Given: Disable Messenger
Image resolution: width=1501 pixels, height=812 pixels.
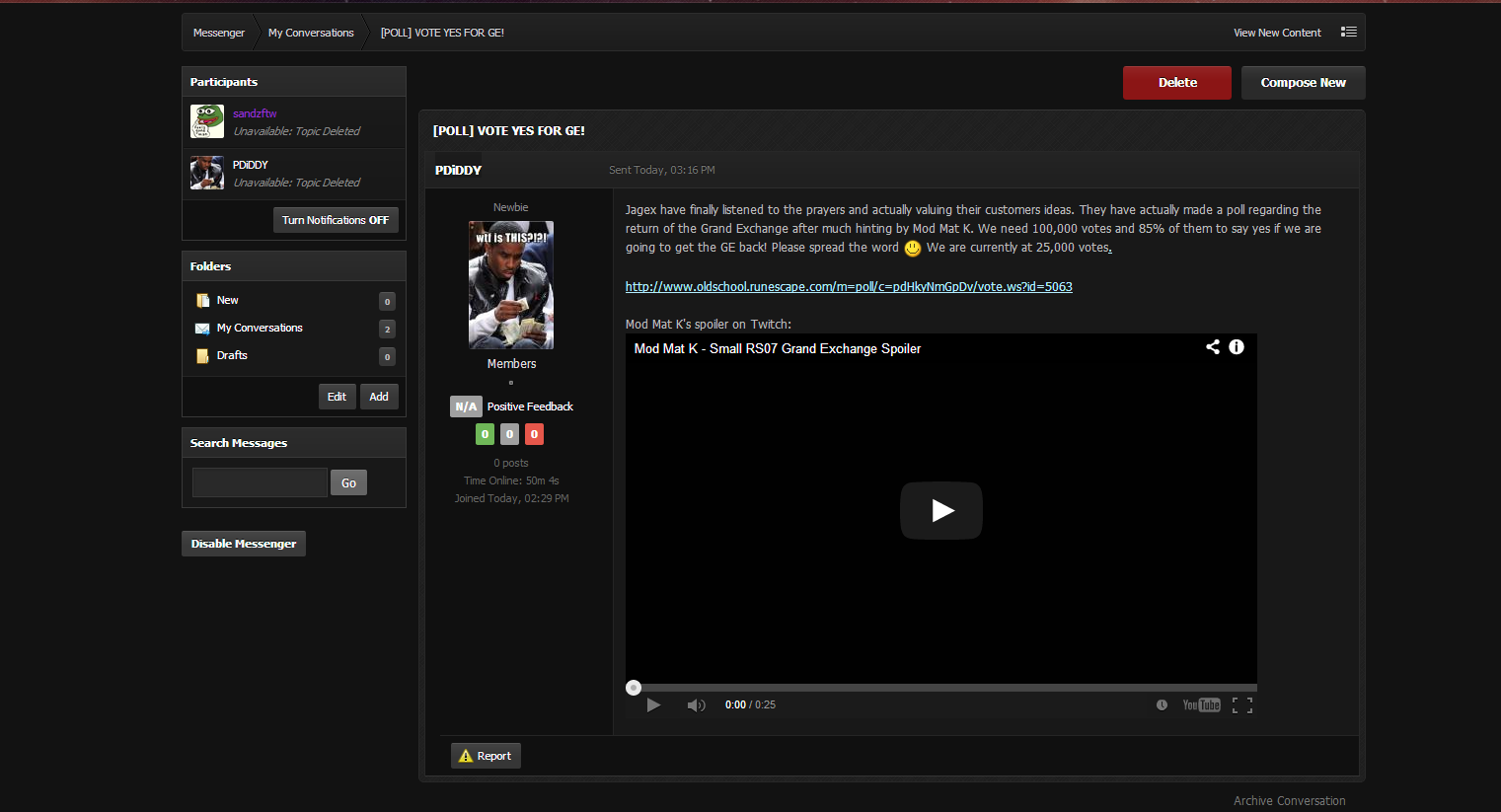Looking at the screenshot, I should (244, 544).
